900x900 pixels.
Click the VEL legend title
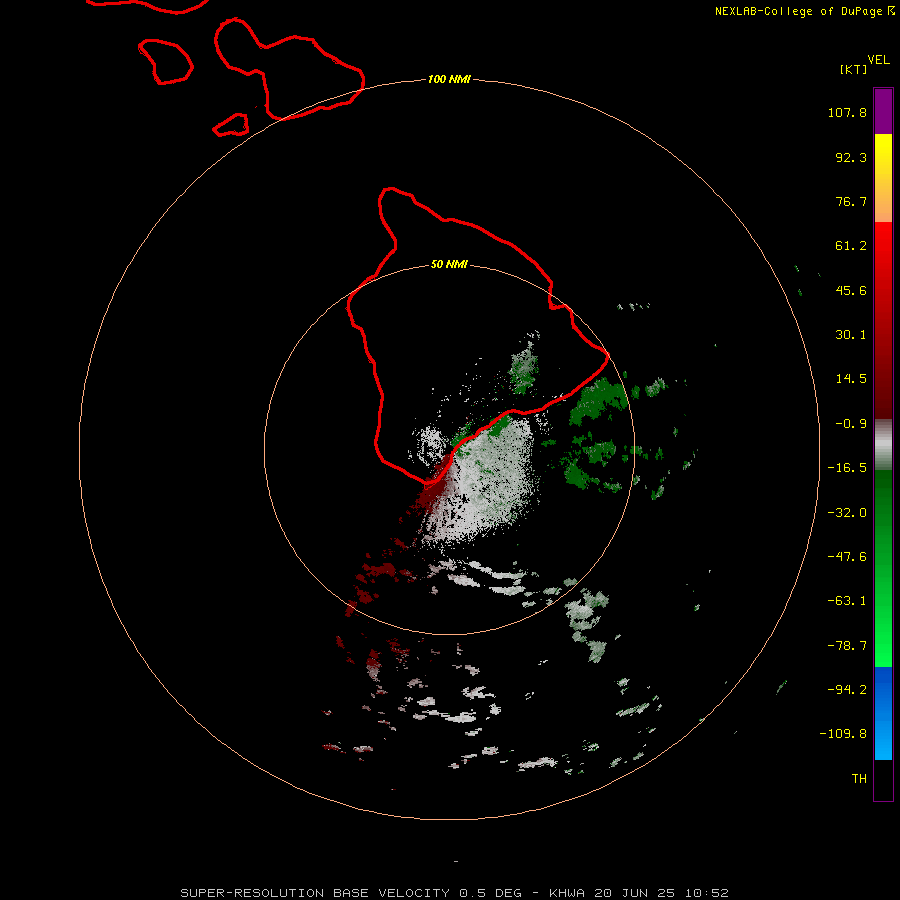[x=878, y=60]
